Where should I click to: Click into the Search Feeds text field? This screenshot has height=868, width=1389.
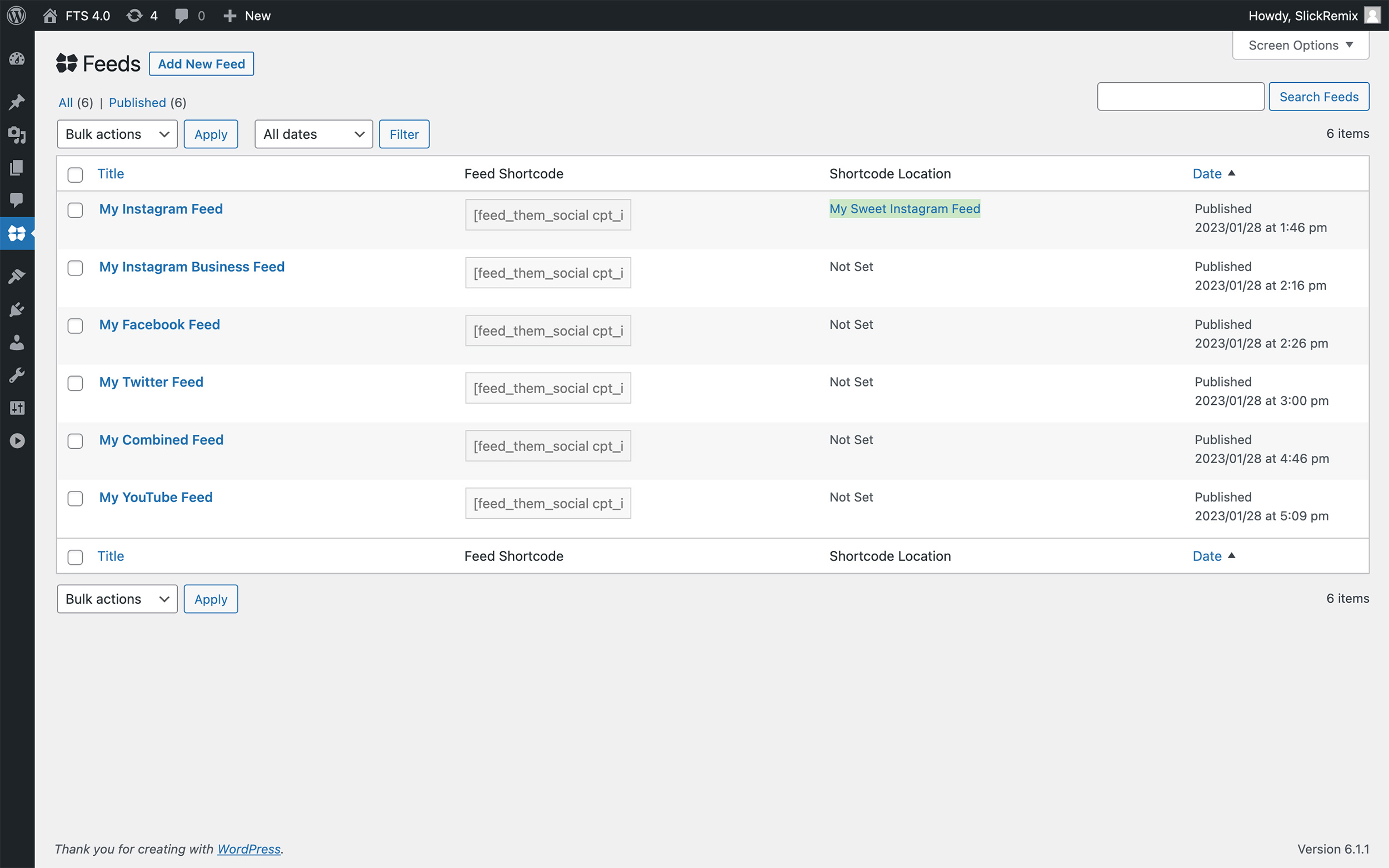click(1180, 97)
